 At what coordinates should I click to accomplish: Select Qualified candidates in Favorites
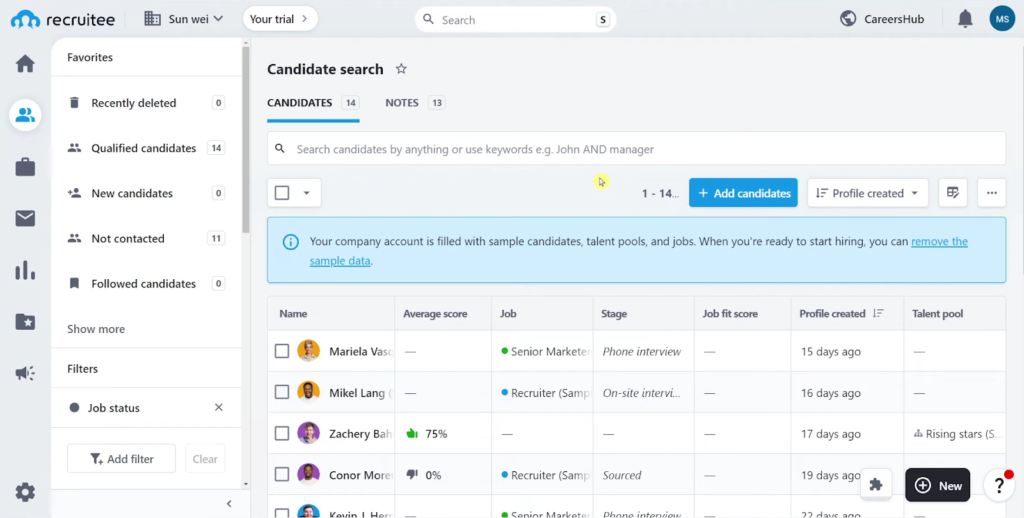pyautogui.click(x=143, y=148)
